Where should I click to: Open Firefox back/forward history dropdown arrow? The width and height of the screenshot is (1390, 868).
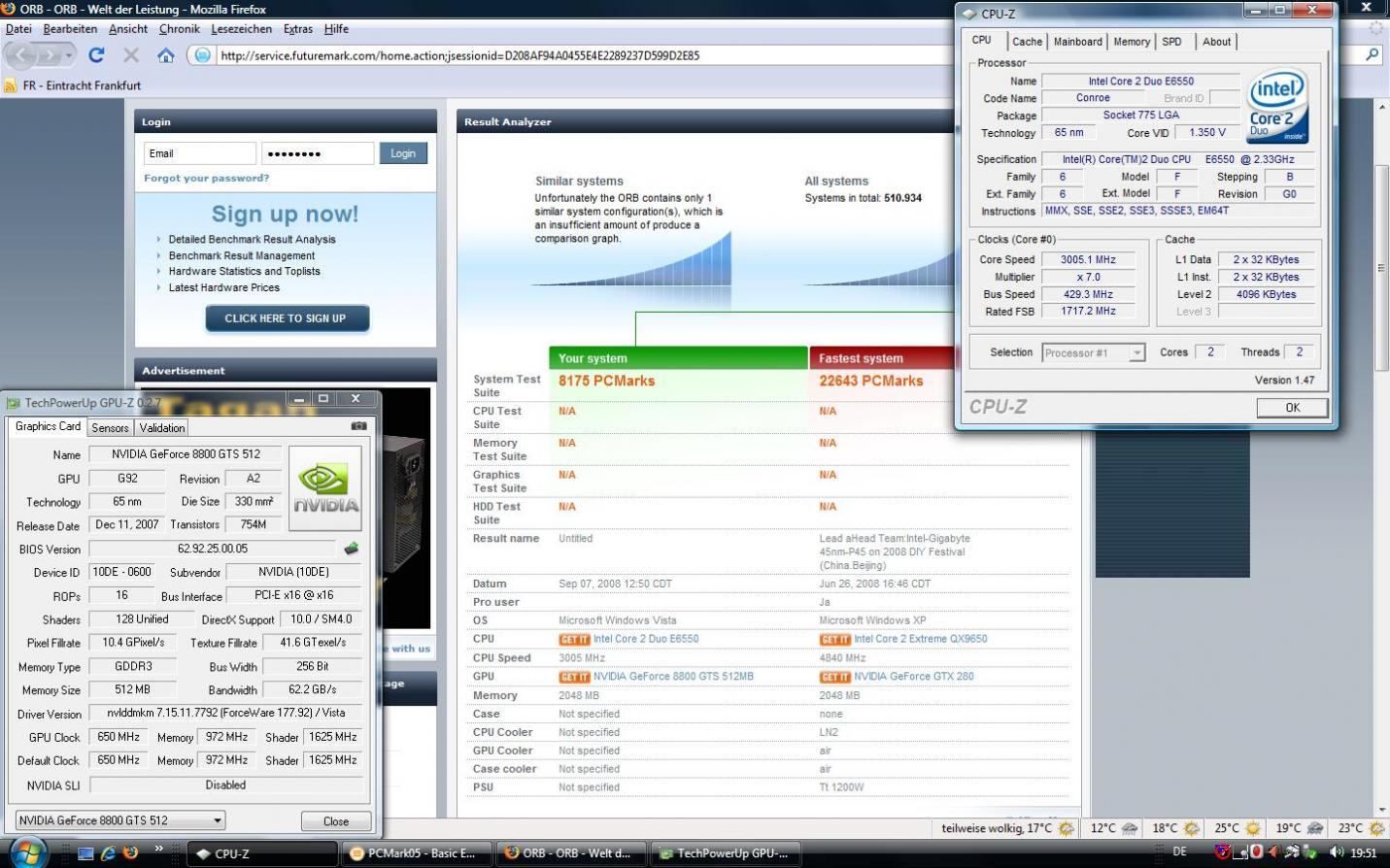point(69,55)
